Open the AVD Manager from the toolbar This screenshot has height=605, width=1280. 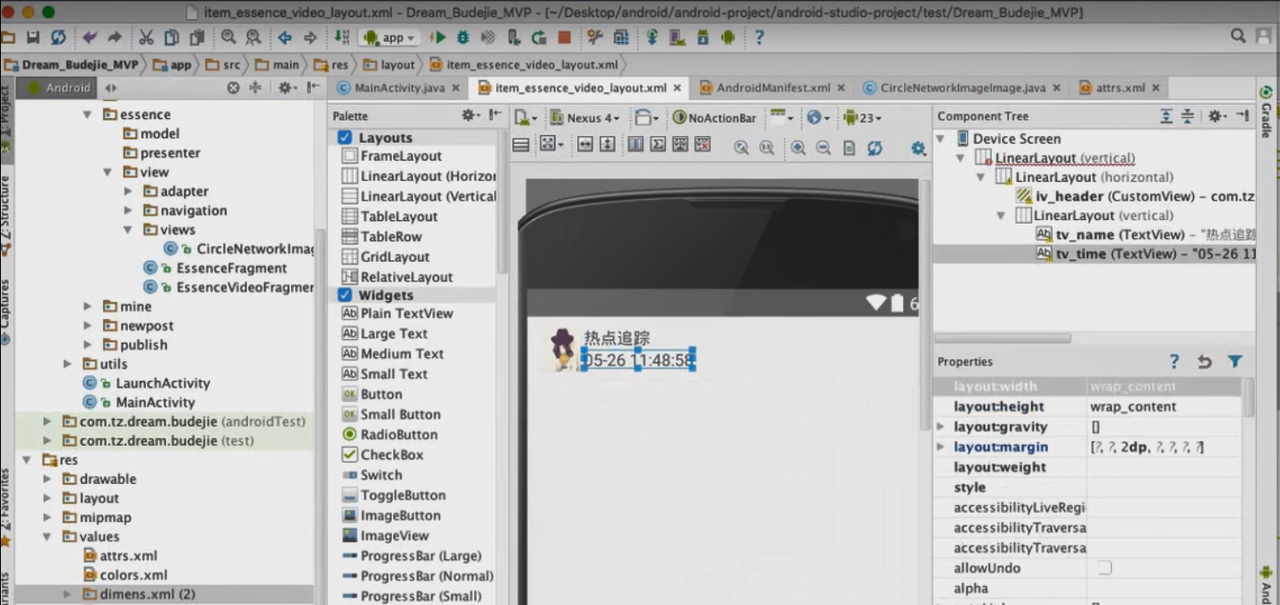click(x=675, y=37)
